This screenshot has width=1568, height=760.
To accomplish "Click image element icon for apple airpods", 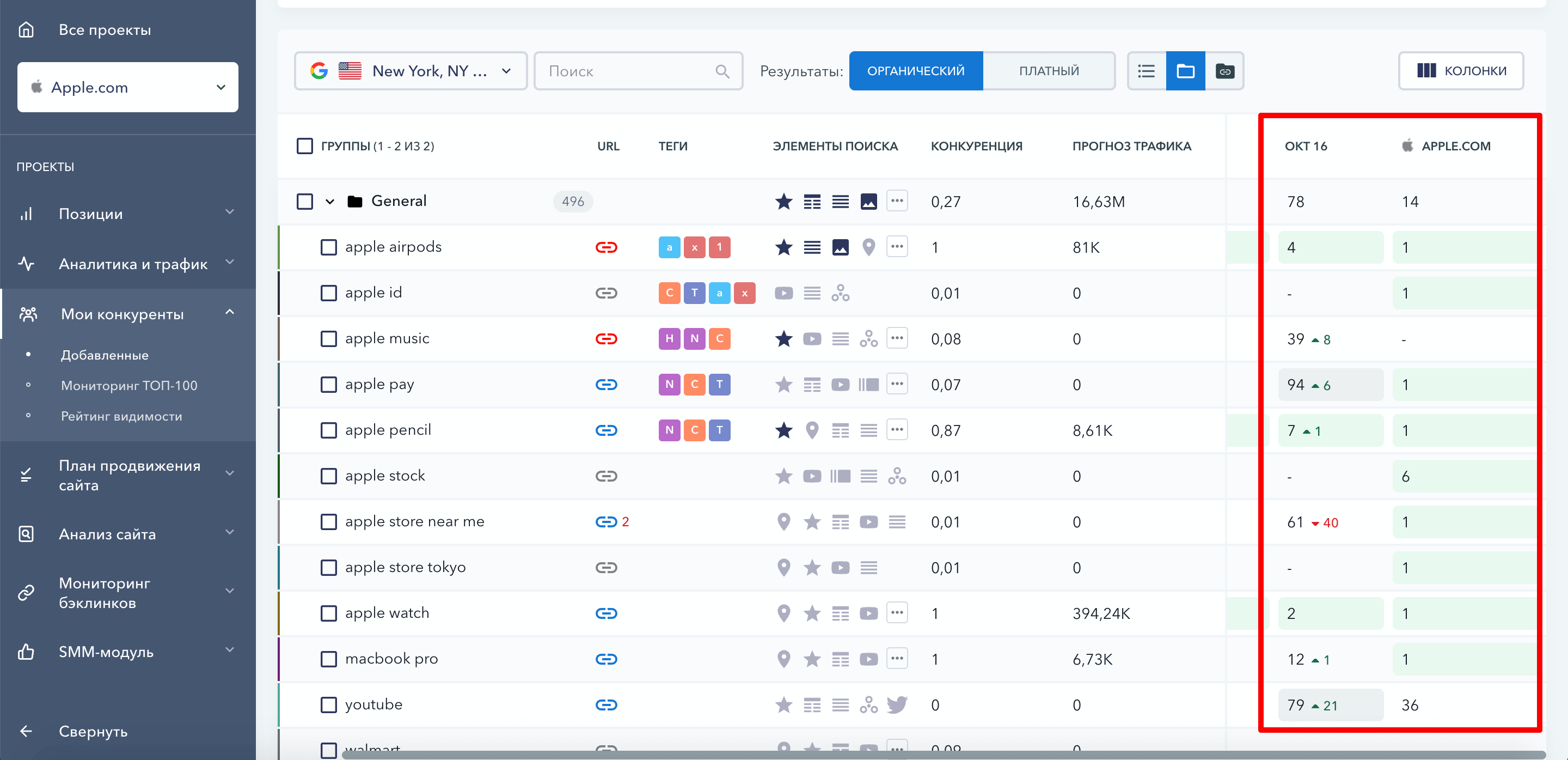I will point(840,247).
